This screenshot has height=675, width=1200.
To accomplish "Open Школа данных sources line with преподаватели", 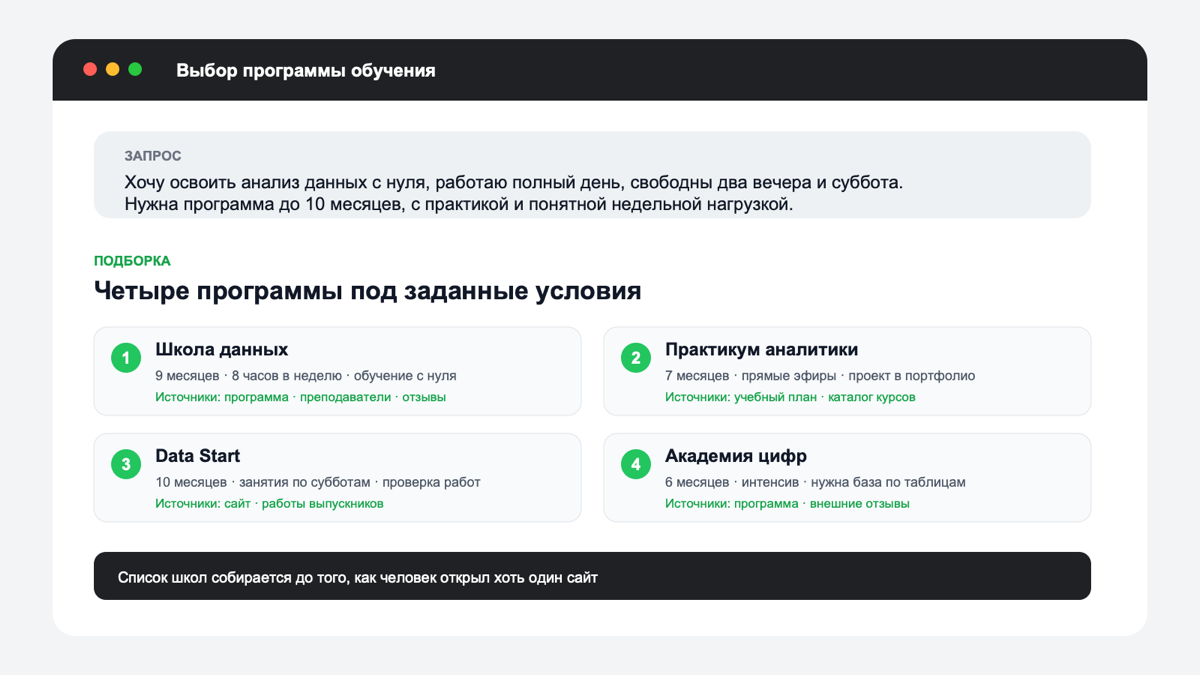I will (301, 397).
